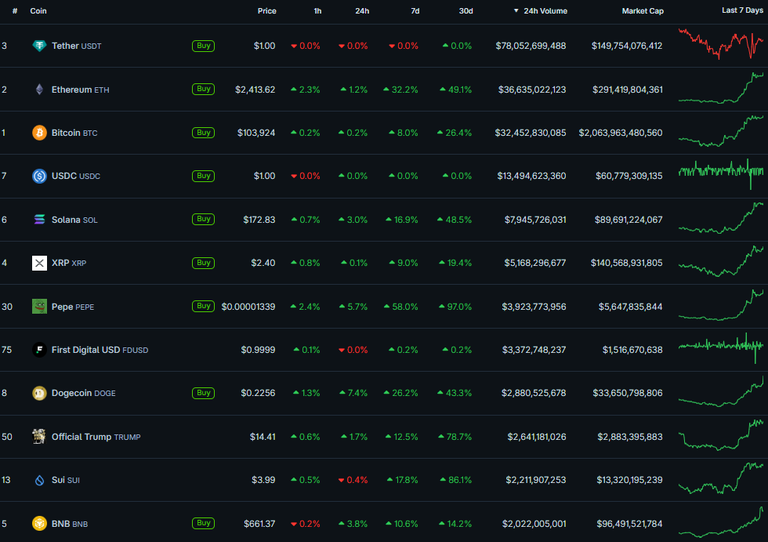Click Pepe's 7-day sparkline chart
This screenshot has width=768, height=542.
point(720,305)
